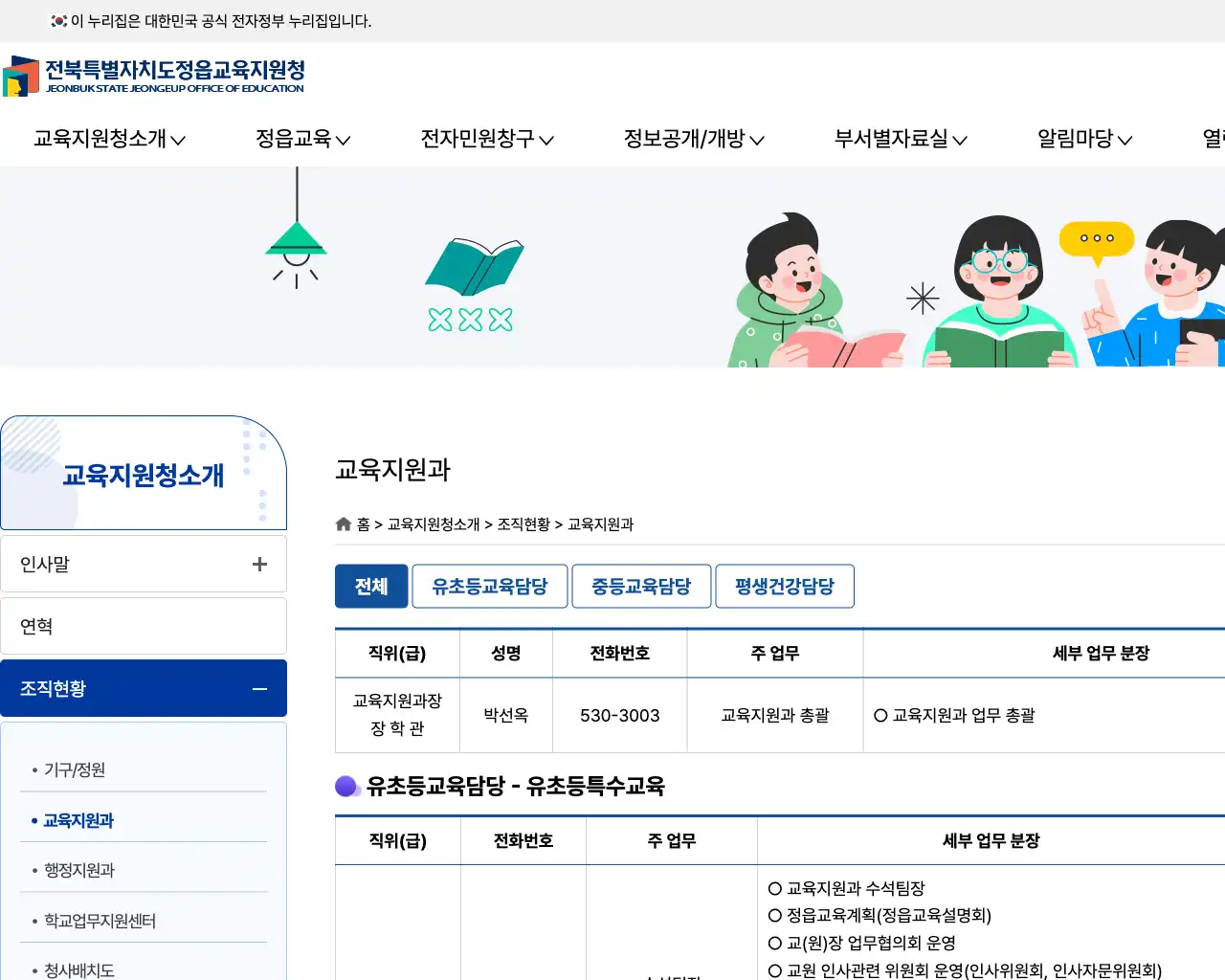Click the purple dot icon beside 유초등교육담당 heading

click(345, 786)
